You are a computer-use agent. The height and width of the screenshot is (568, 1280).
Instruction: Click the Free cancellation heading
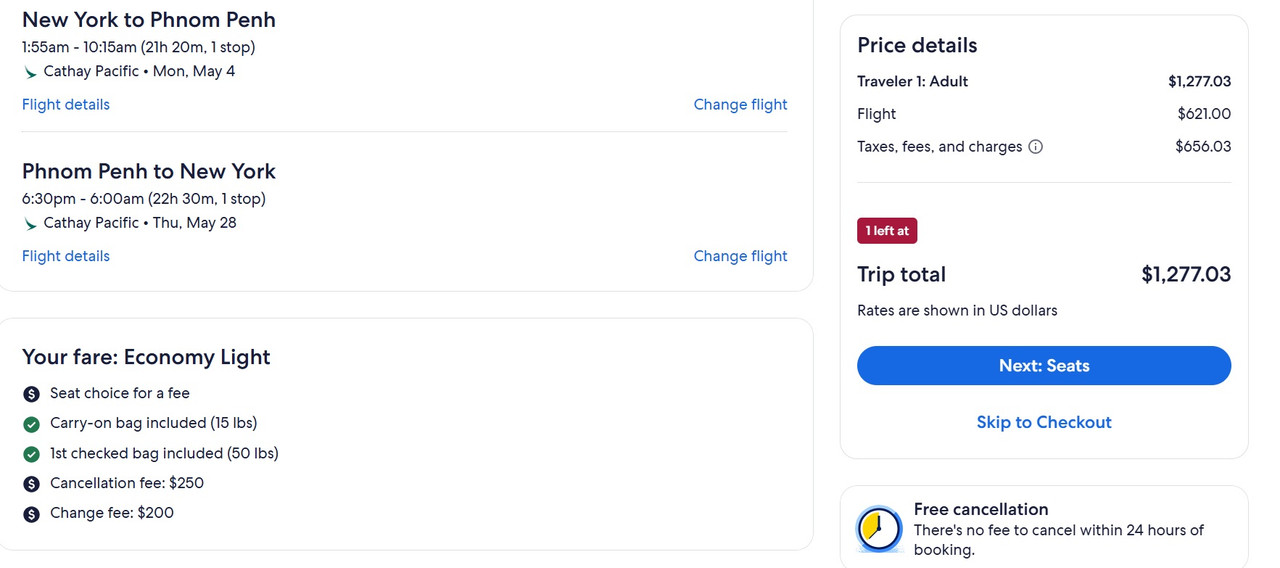point(981,509)
